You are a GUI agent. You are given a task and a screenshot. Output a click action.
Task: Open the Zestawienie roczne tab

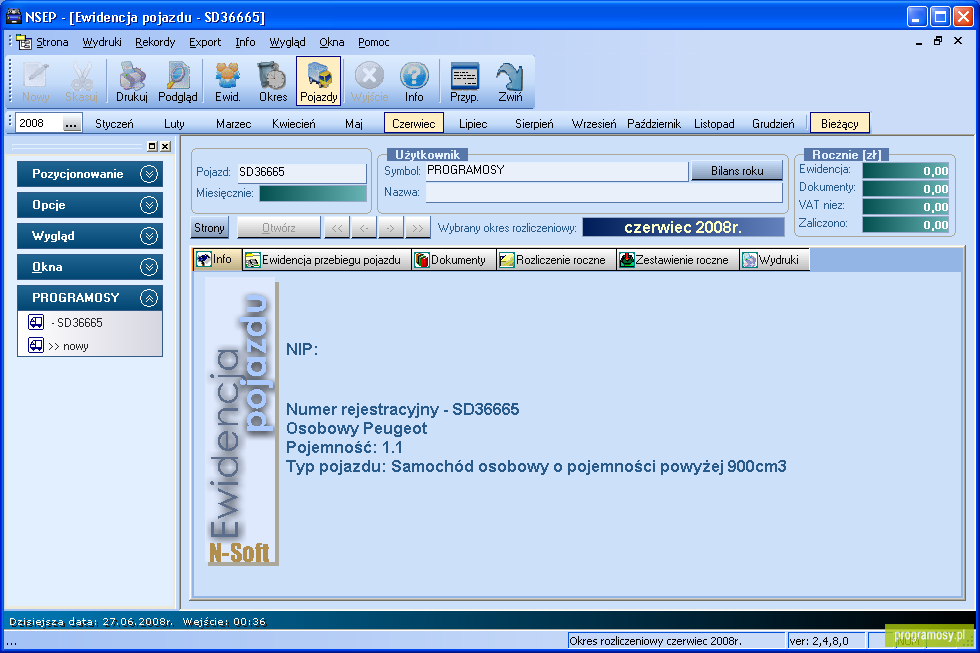678,260
